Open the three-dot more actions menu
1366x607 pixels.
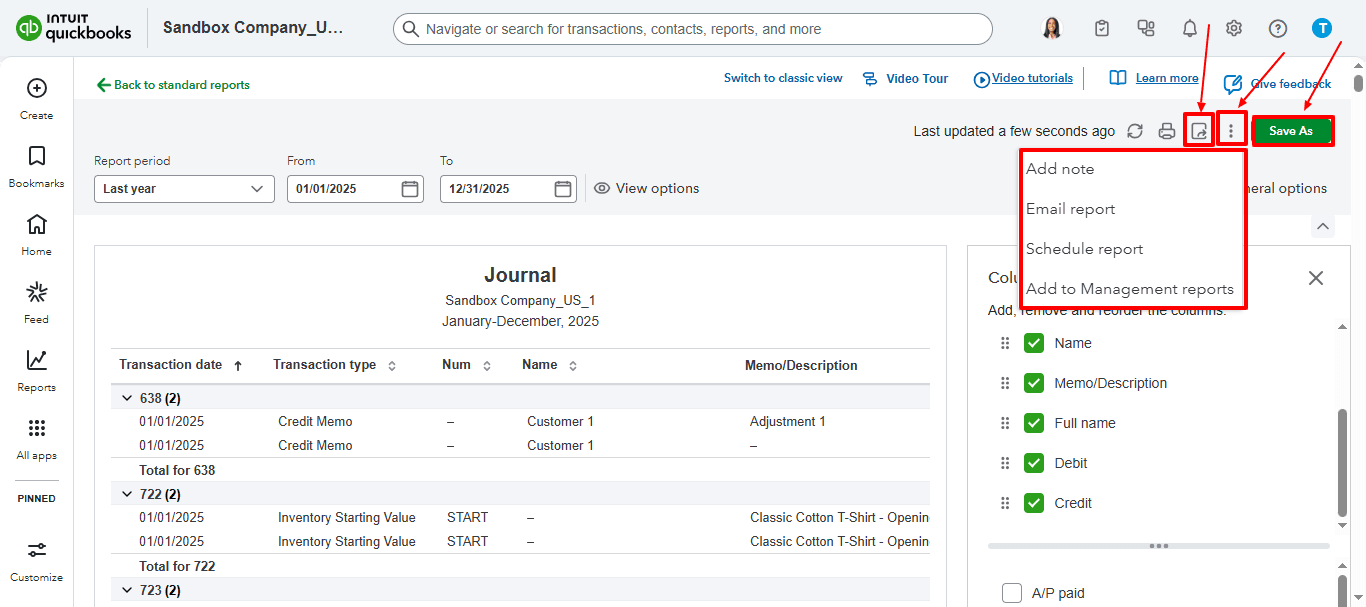tap(1231, 131)
